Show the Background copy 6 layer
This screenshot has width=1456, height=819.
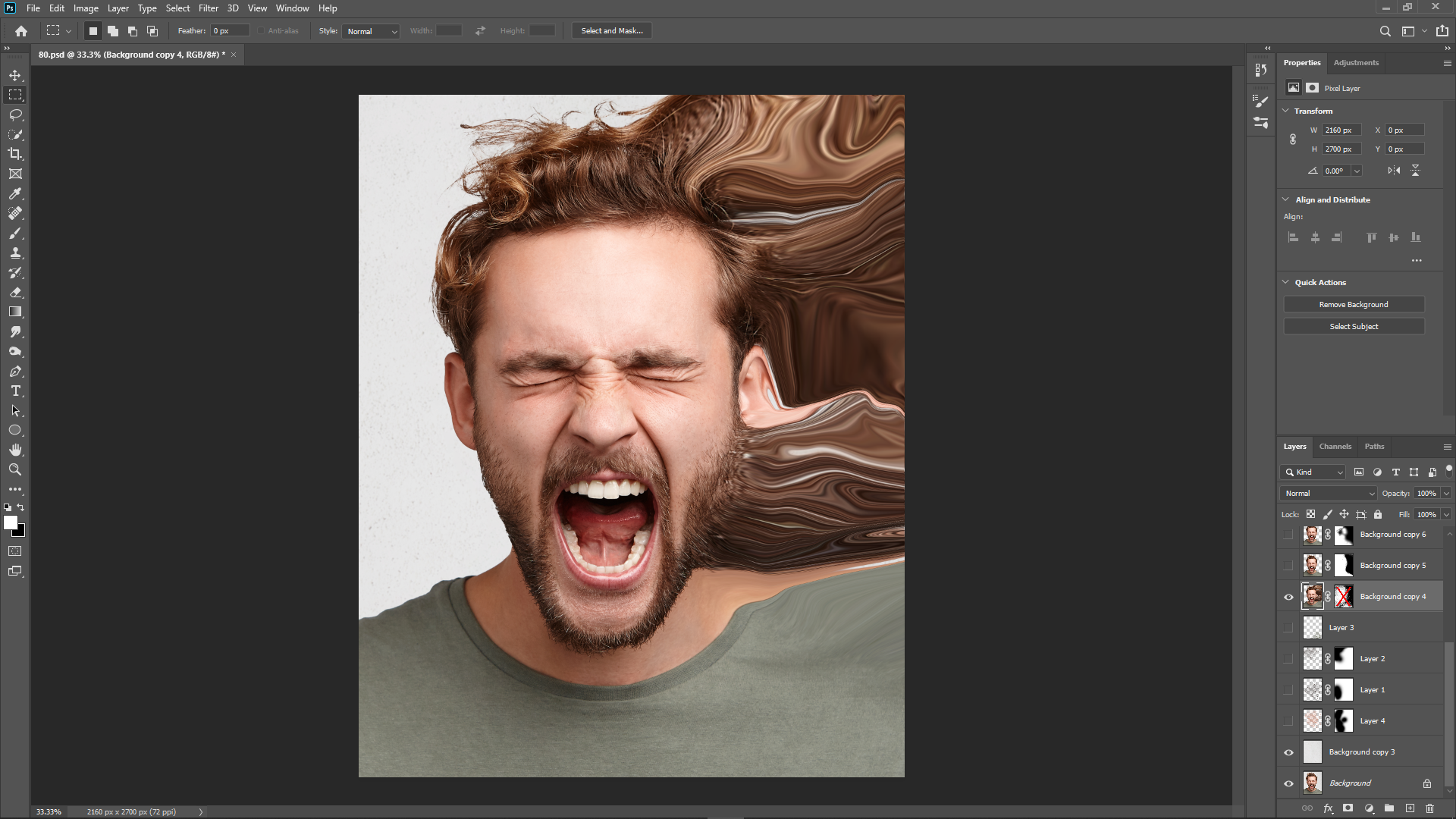coord(1288,535)
